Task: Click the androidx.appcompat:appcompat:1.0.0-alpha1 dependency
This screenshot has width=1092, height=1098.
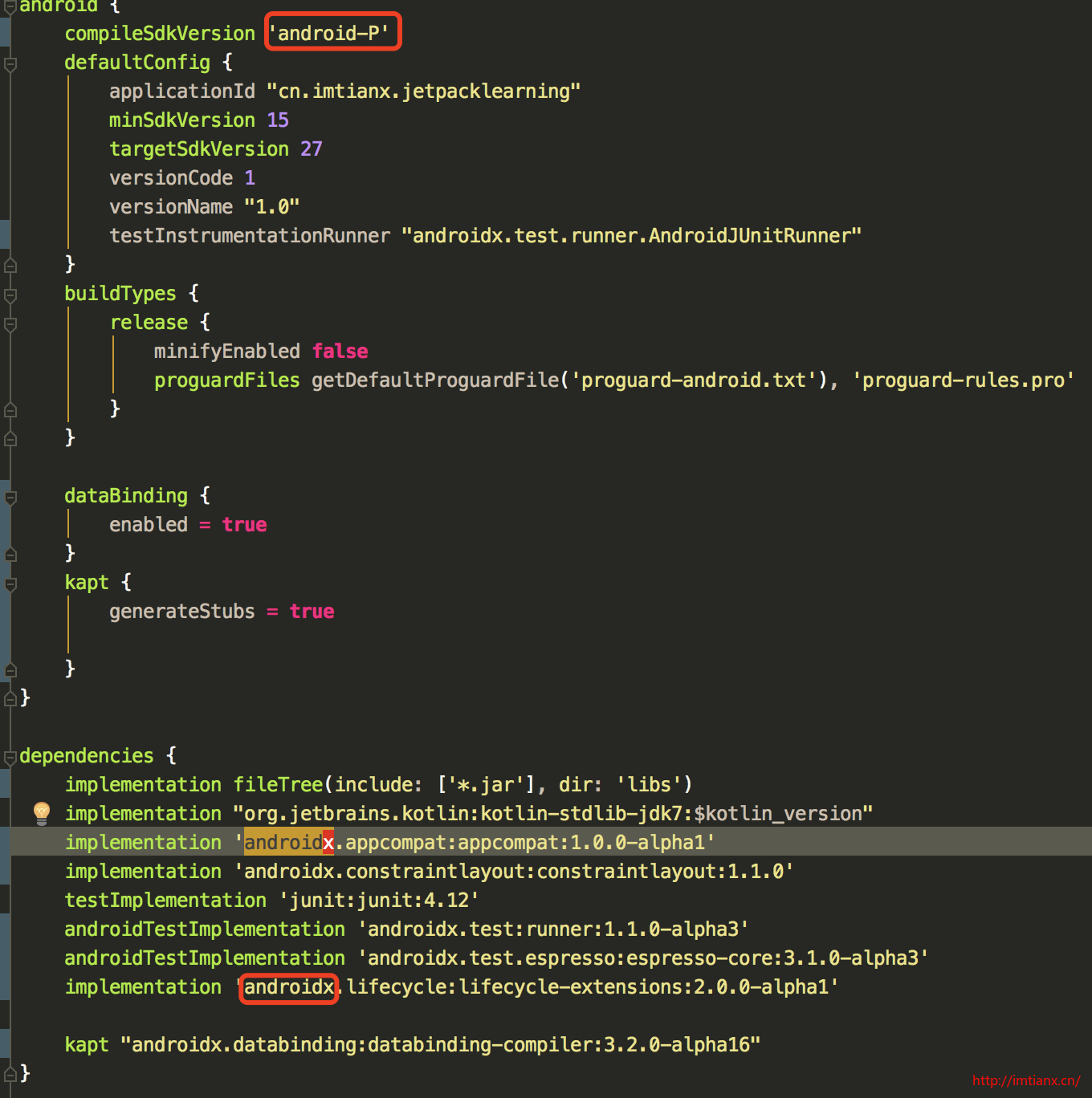Action: point(475,842)
